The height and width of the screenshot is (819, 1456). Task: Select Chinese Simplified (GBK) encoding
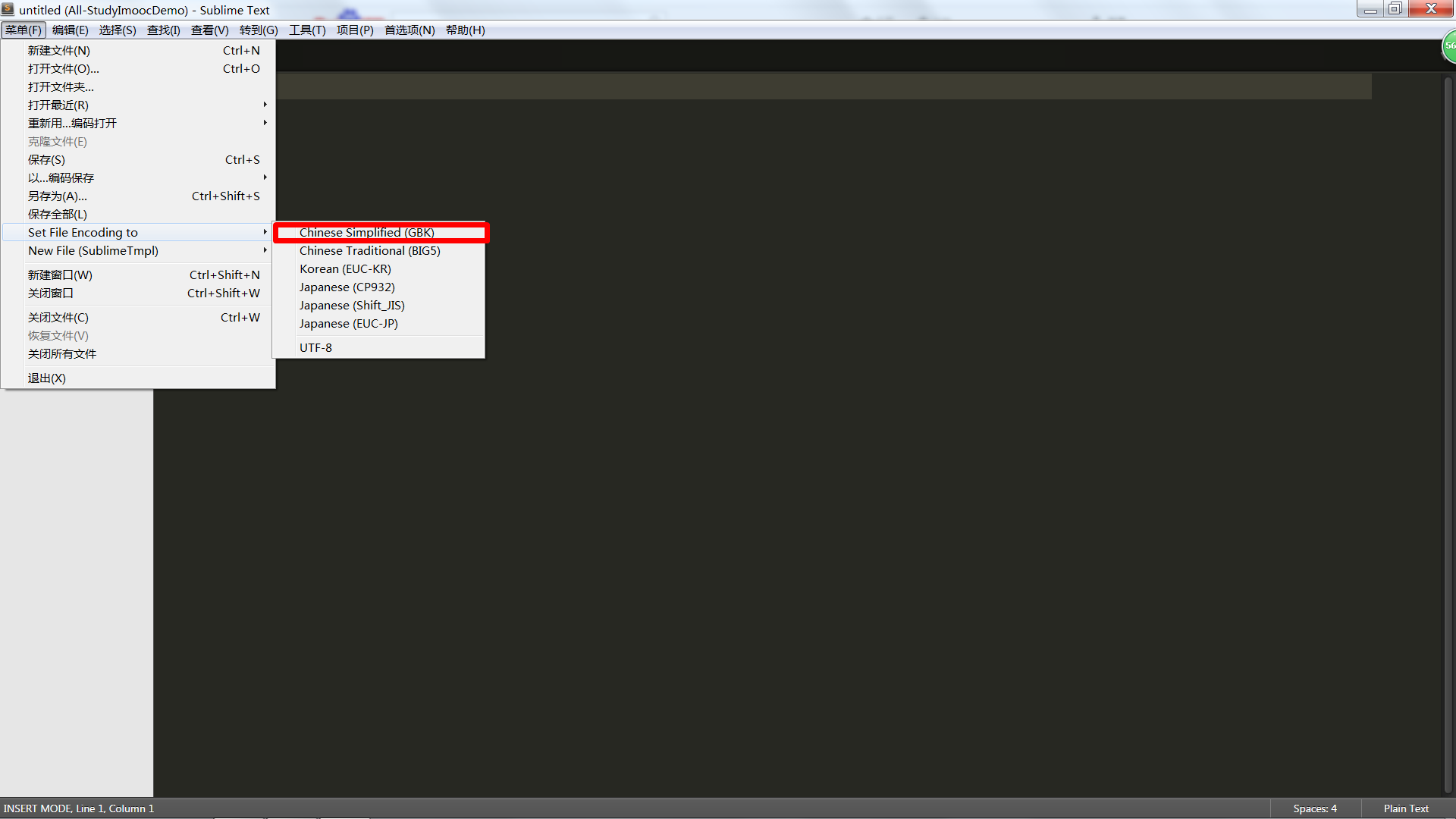(x=366, y=233)
